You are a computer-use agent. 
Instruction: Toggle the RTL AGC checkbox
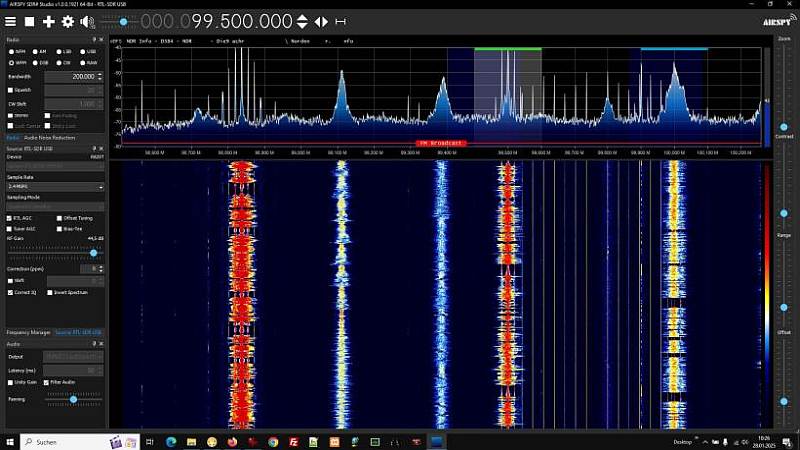pos(19,218)
